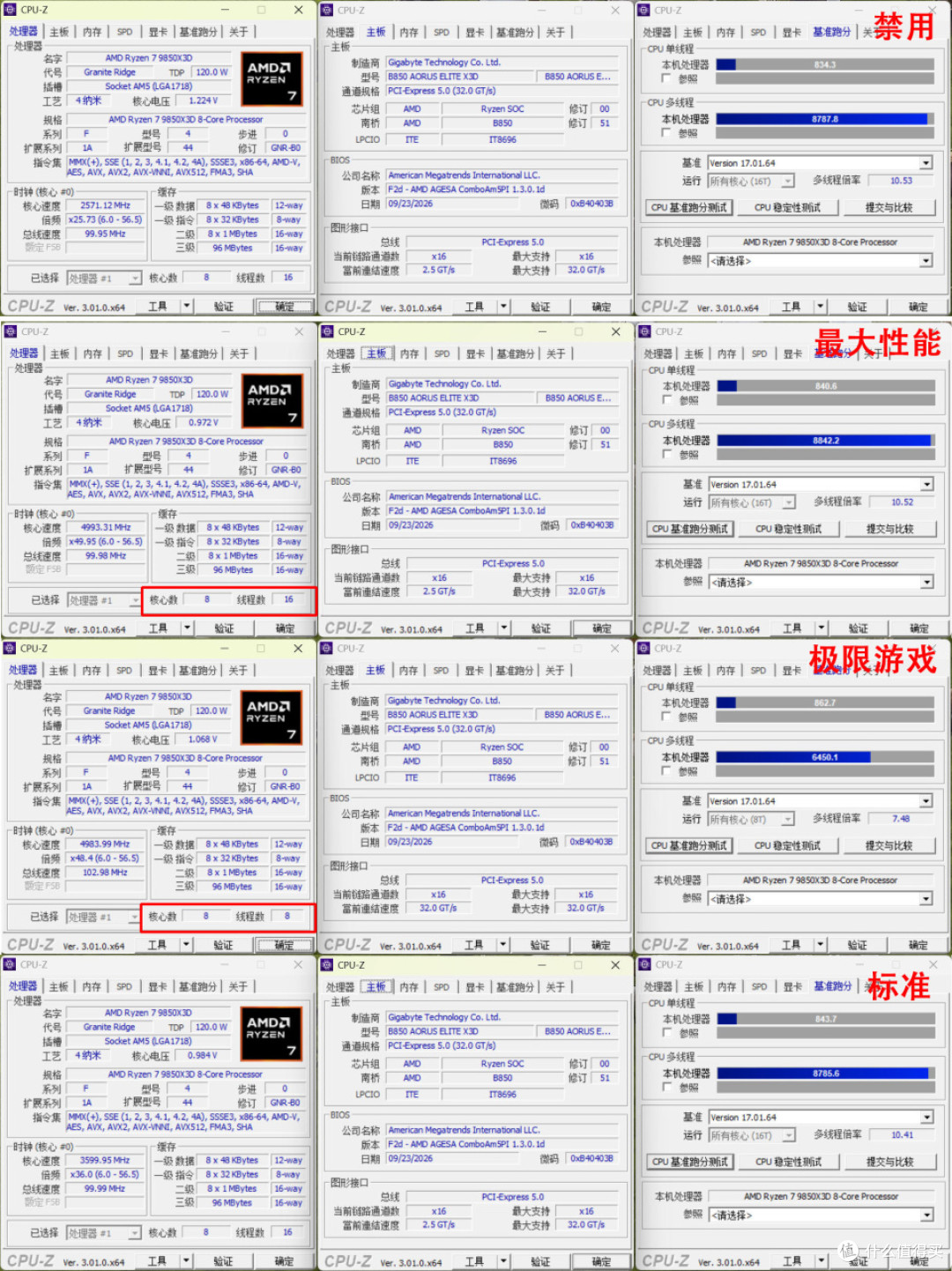The image size is (952, 1271).
Task: Switch to 主板 tab in the 1.224 V window
Action: pyautogui.click(x=59, y=32)
